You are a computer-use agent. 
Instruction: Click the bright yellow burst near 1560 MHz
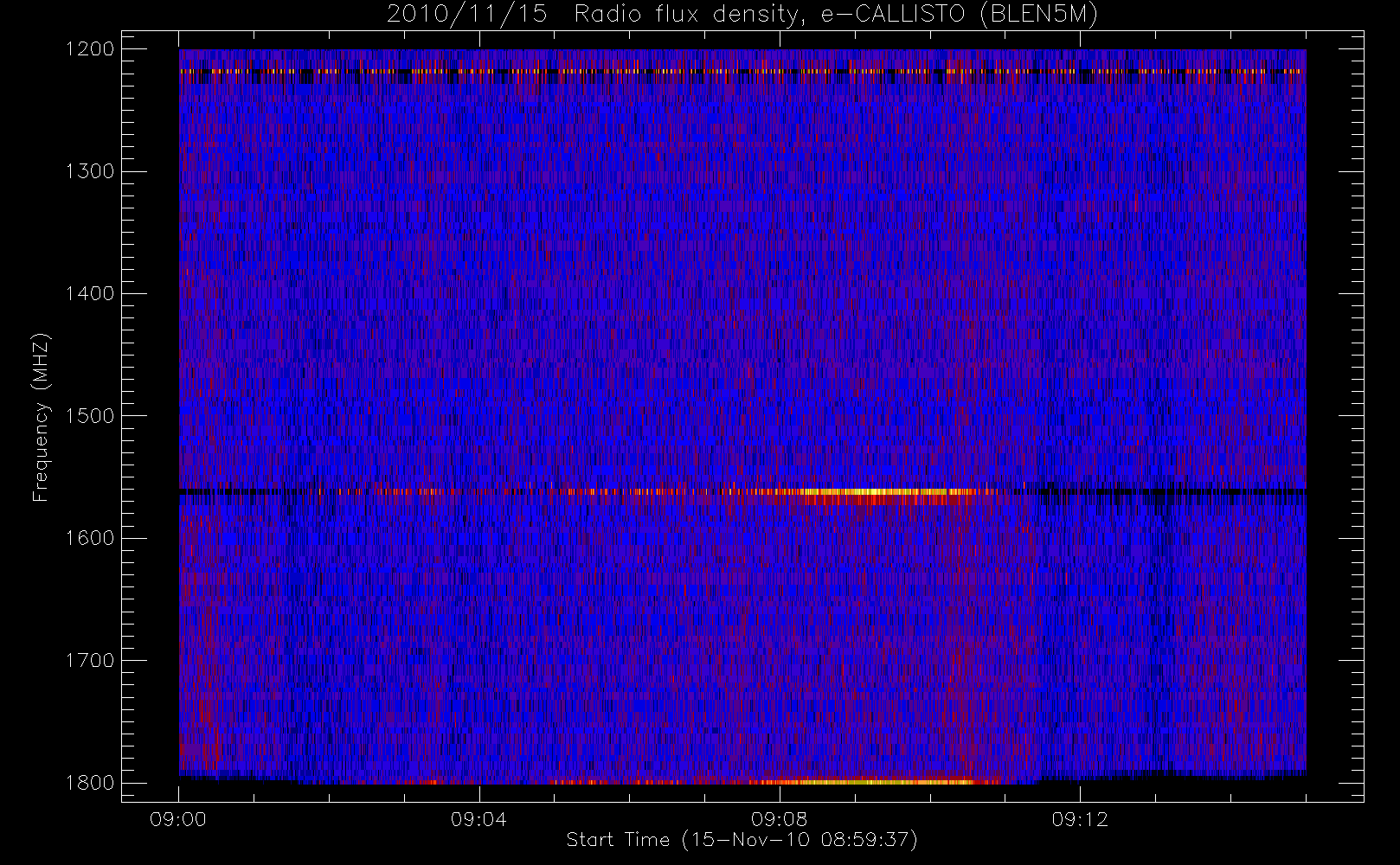pos(887,492)
